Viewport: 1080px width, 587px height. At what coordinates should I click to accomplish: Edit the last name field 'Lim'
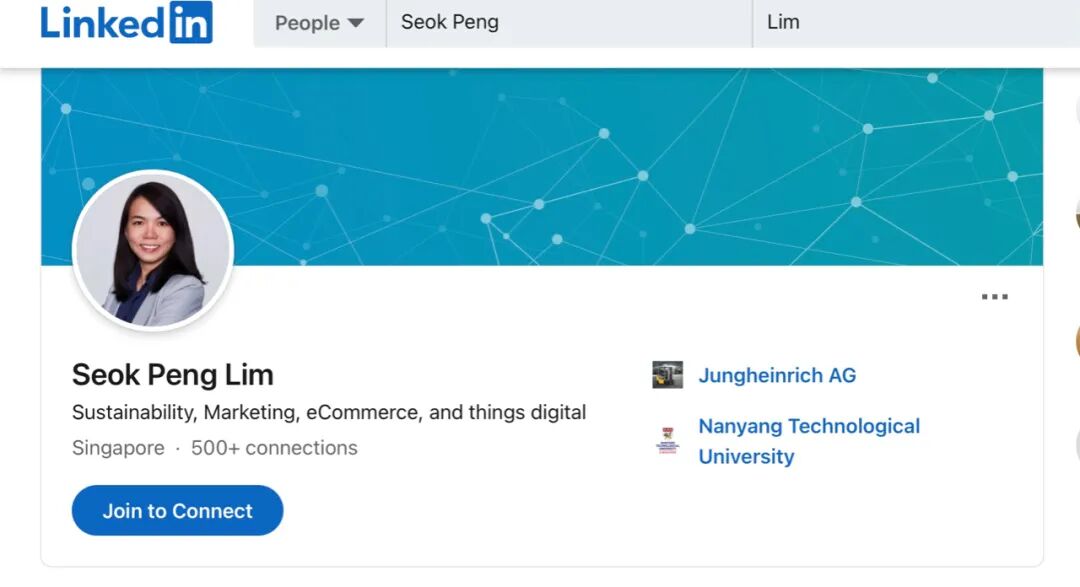pos(916,23)
